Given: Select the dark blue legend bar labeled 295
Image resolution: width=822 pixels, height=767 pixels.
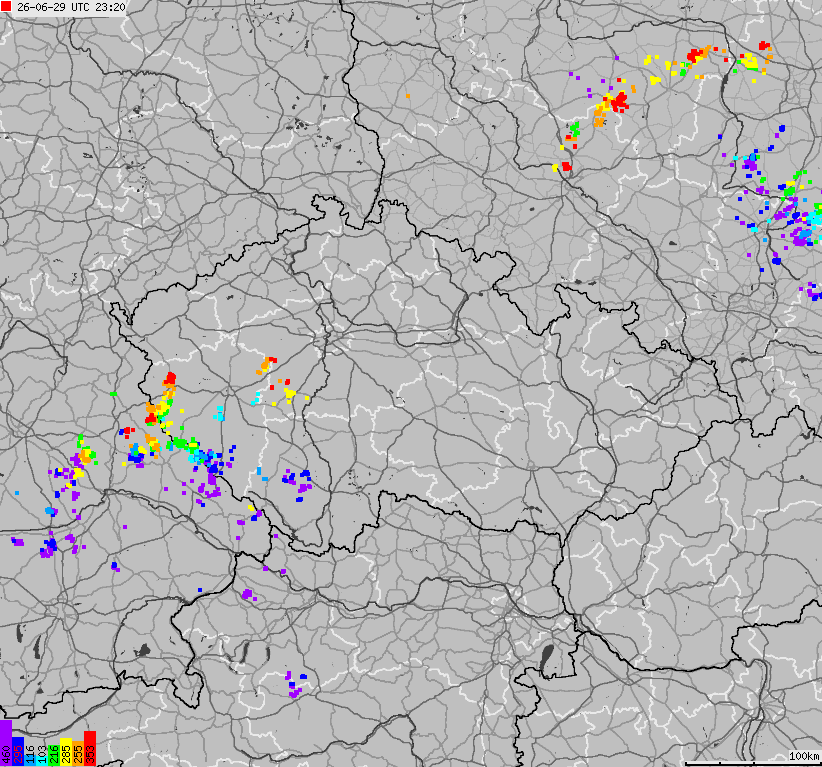Looking at the screenshot, I should coord(18,751).
